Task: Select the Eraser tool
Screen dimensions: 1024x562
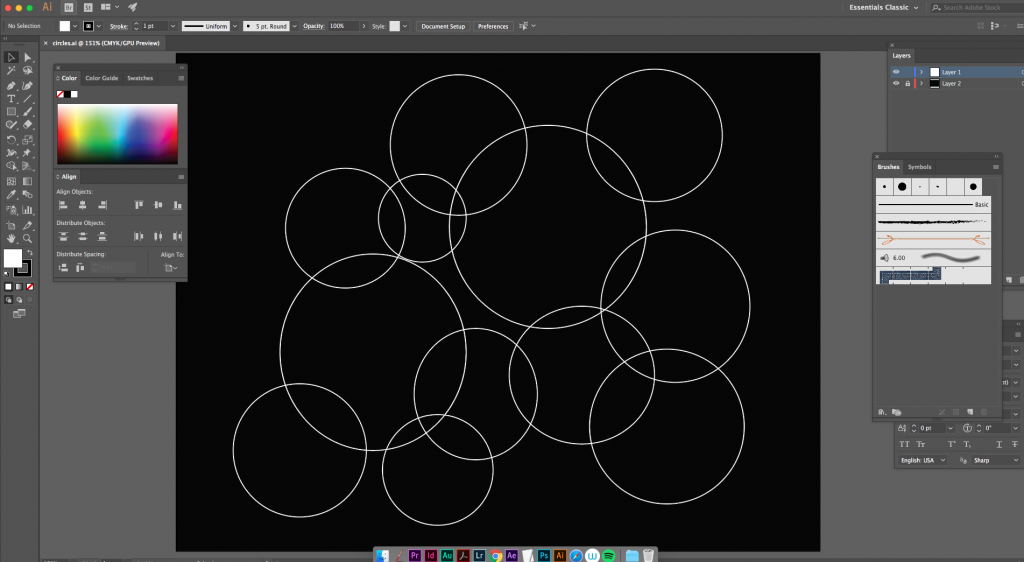Action: pyautogui.click(x=27, y=125)
